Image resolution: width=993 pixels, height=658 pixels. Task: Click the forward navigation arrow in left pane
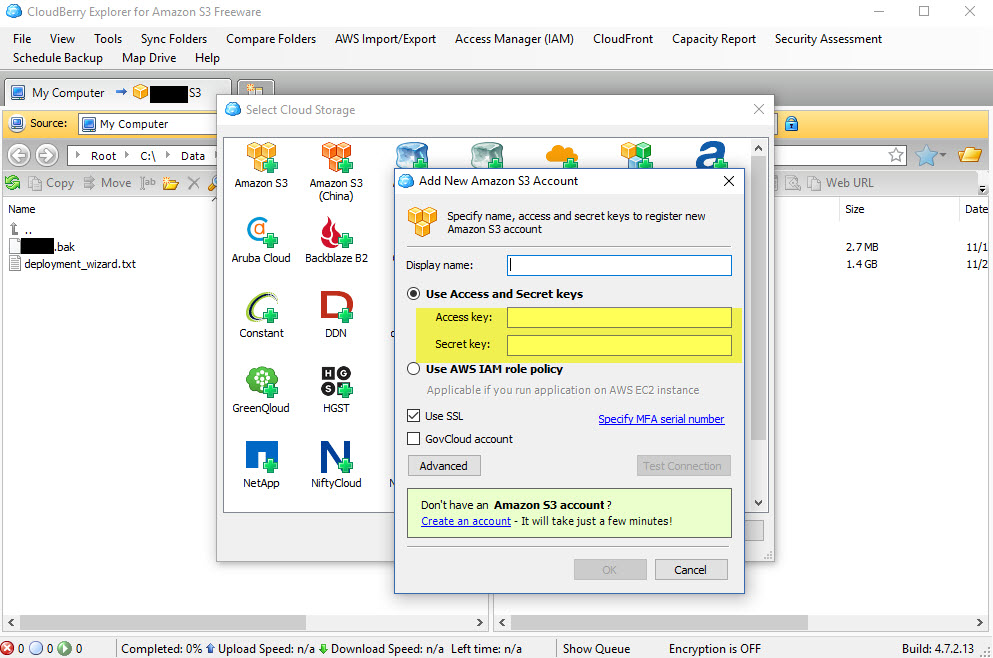tap(46, 155)
